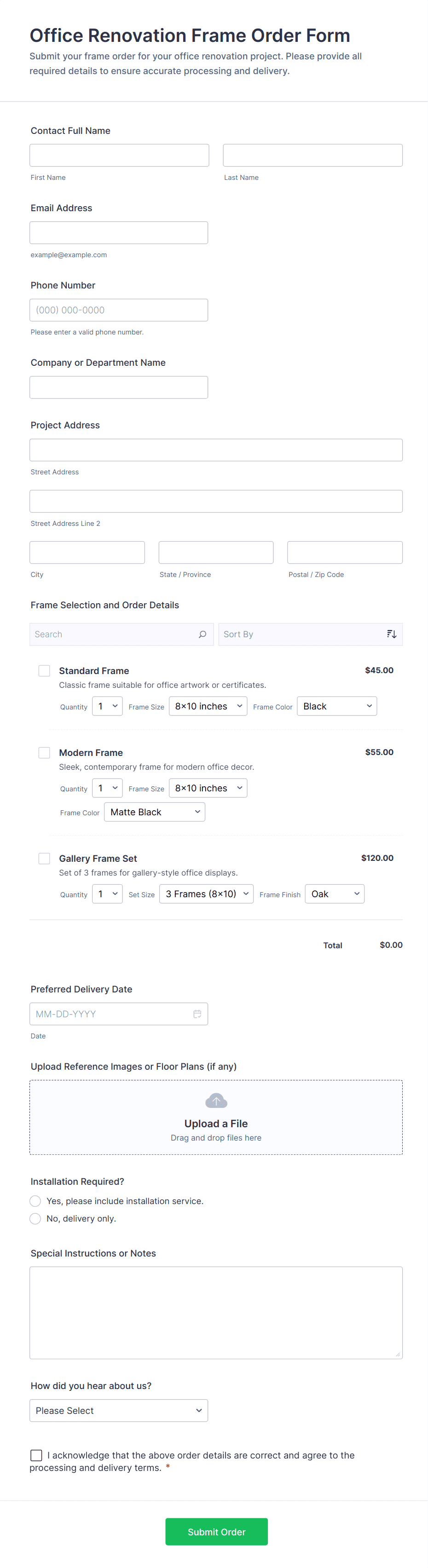The width and height of the screenshot is (428, 1568).
Task: Click the Email Address field
Action: pos(119,232)
